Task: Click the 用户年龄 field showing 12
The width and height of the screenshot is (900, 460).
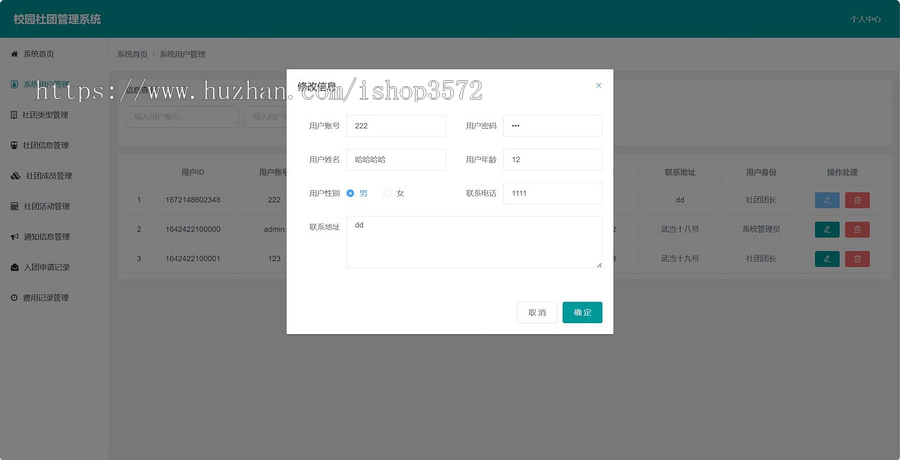Action: (x=553, y=160)
